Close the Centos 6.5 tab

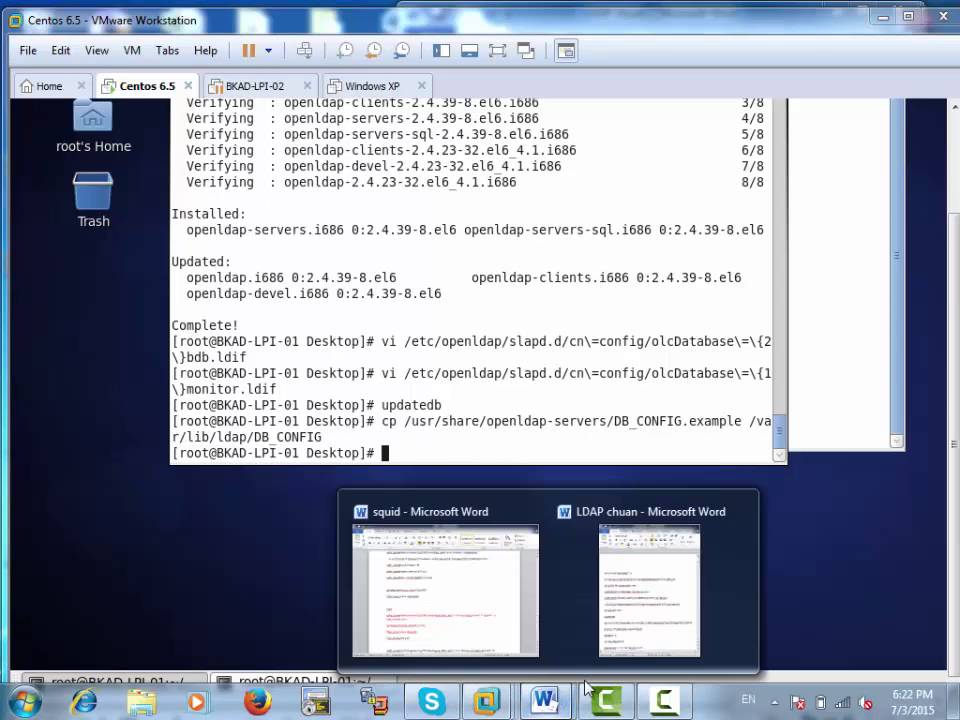(x=188, y=86)
